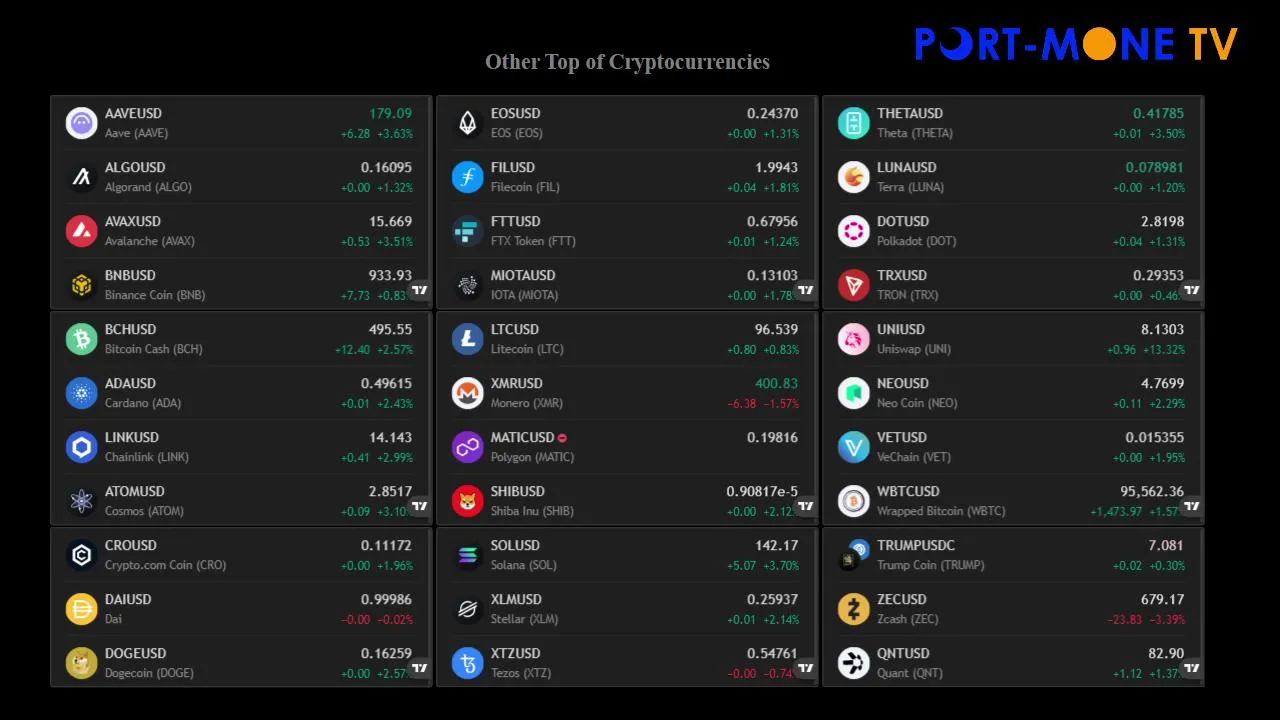This screenshot has height=720, width=1280.
Task: Click the Avalanche red logo icon
Action: (81, 231)
